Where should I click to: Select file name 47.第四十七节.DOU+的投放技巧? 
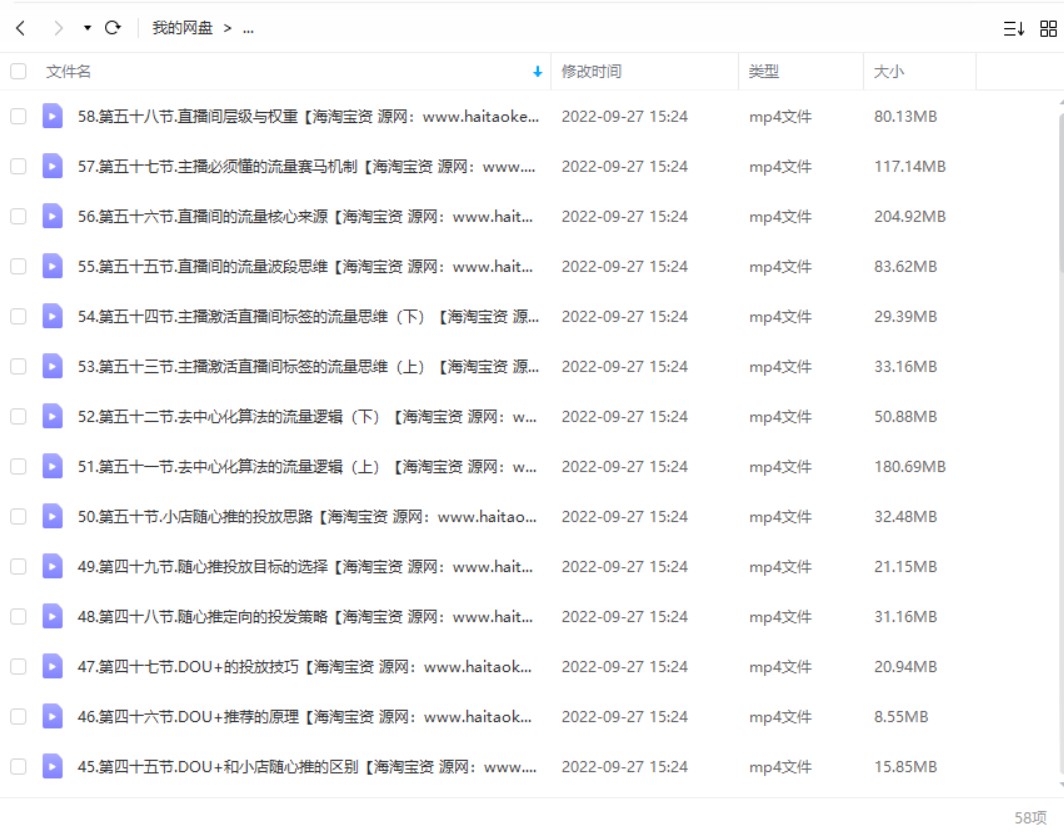pos(305,667)
